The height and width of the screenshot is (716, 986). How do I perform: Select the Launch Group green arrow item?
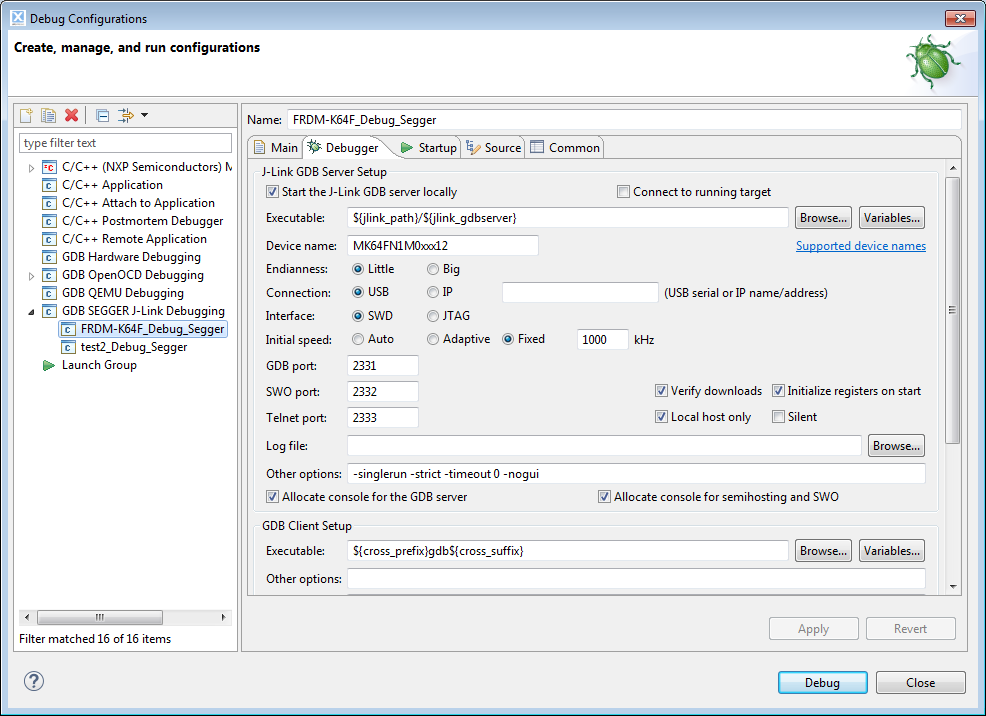point(98,365)
